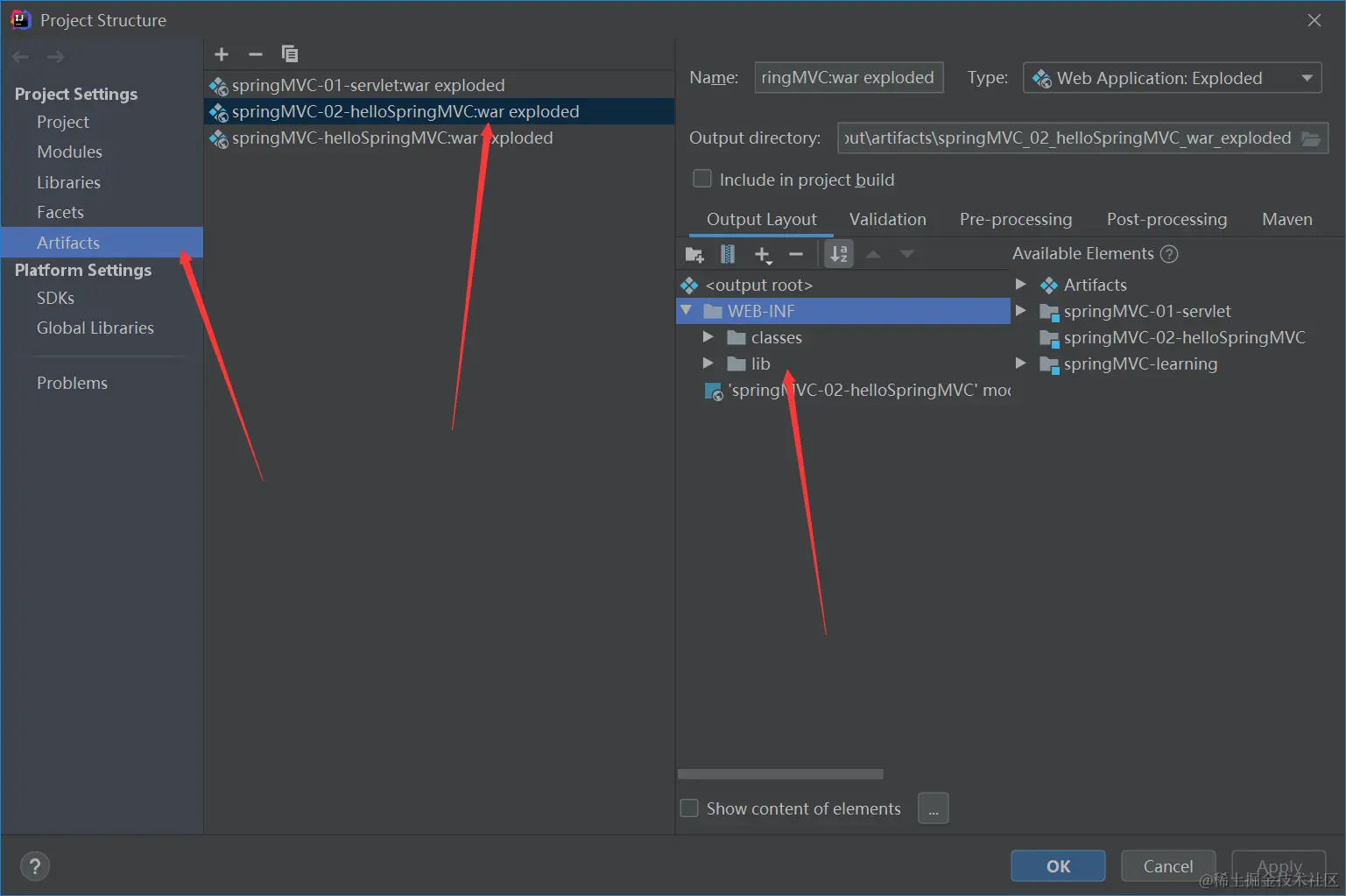
Task: Click springMVC-learning module icon
Action: pos(1049,364)
